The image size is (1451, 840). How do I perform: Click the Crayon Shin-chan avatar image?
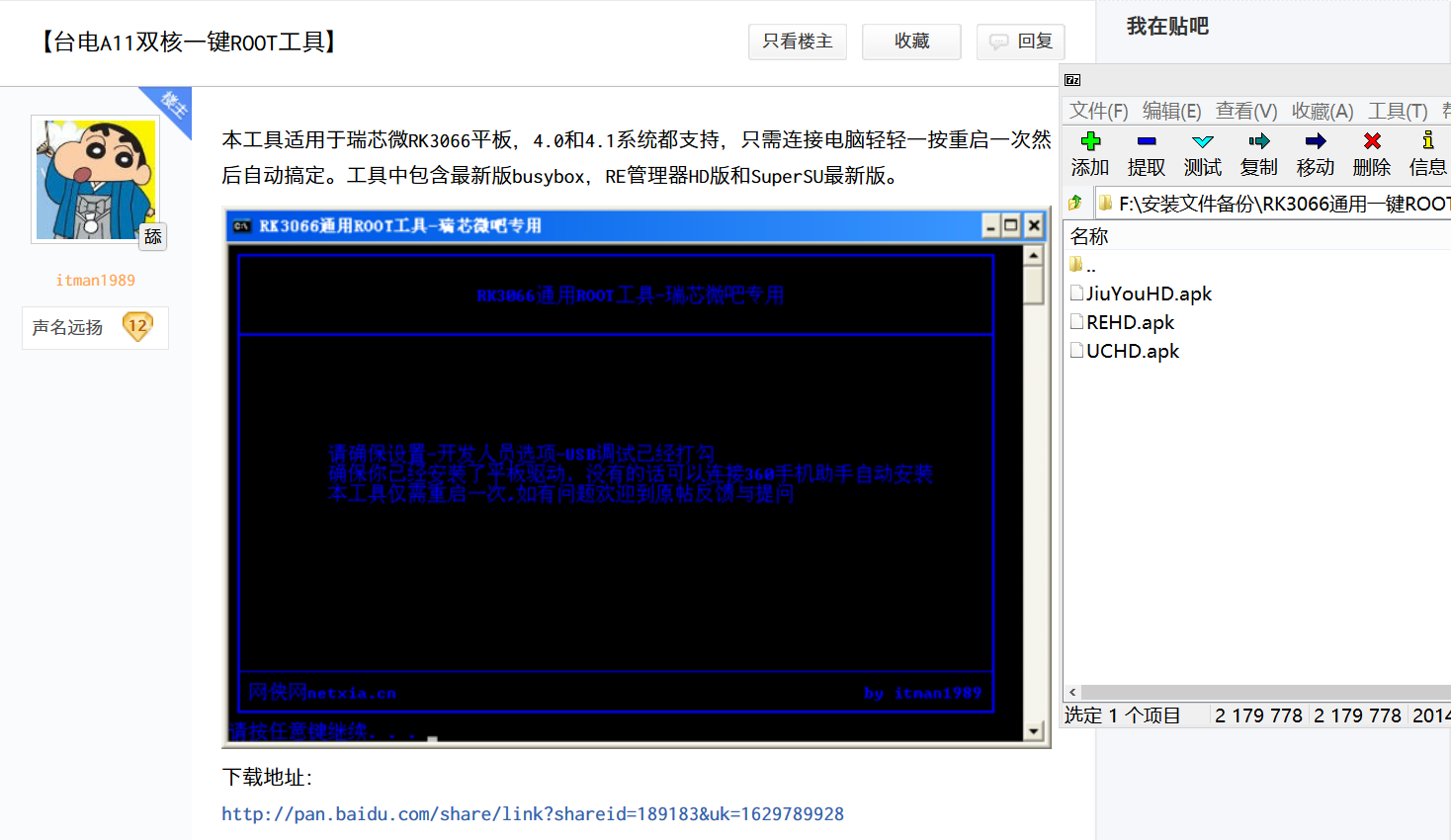pyautogui.click(x=96, y=179)
